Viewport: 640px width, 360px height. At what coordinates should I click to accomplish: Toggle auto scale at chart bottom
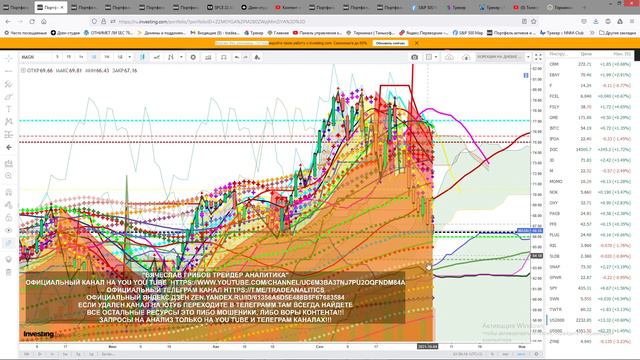[521, 354]
